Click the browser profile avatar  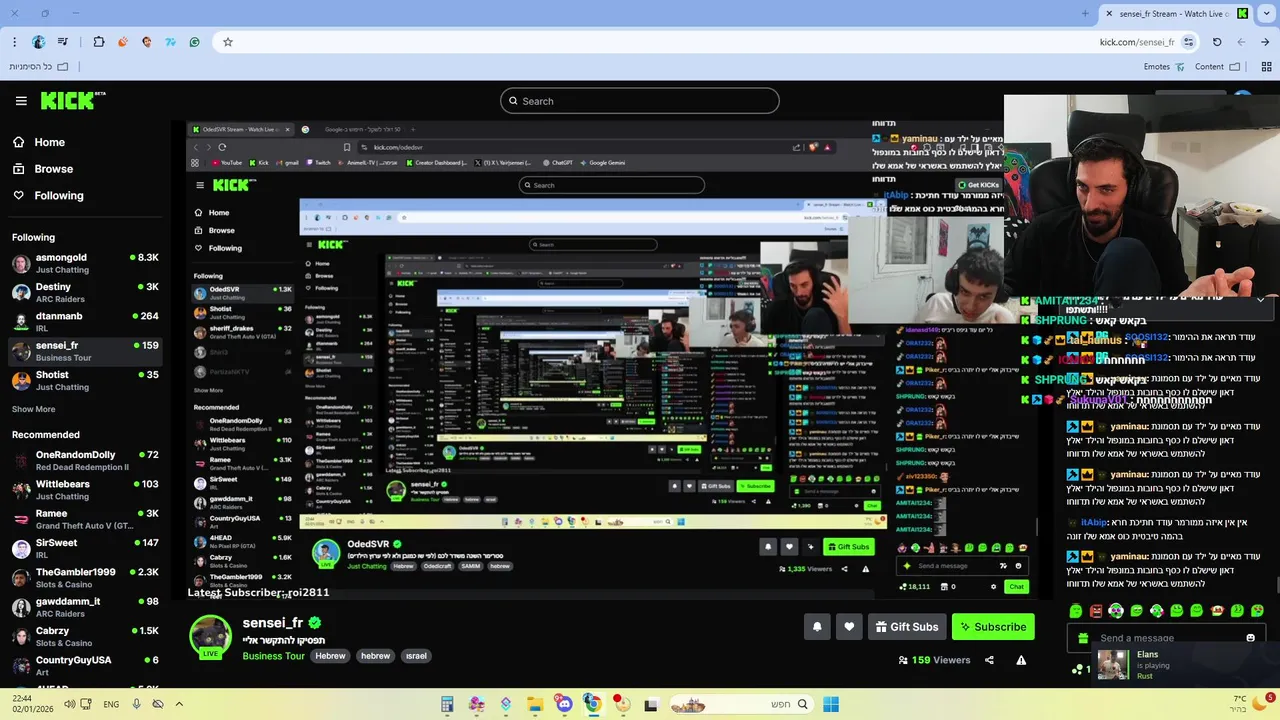[x=38, y=42]
